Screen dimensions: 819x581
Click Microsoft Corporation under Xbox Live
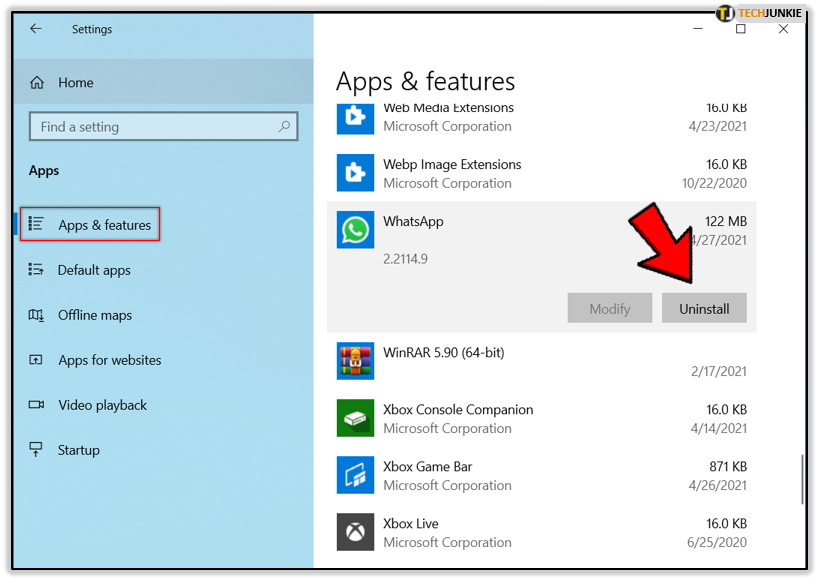447,542
